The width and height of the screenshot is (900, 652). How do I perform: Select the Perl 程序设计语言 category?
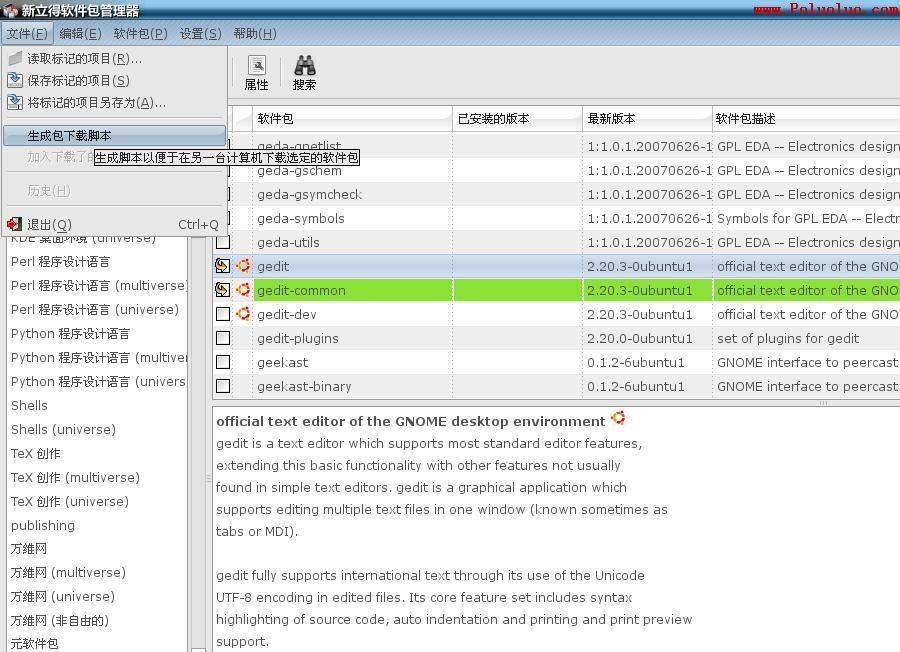point(60,262)
